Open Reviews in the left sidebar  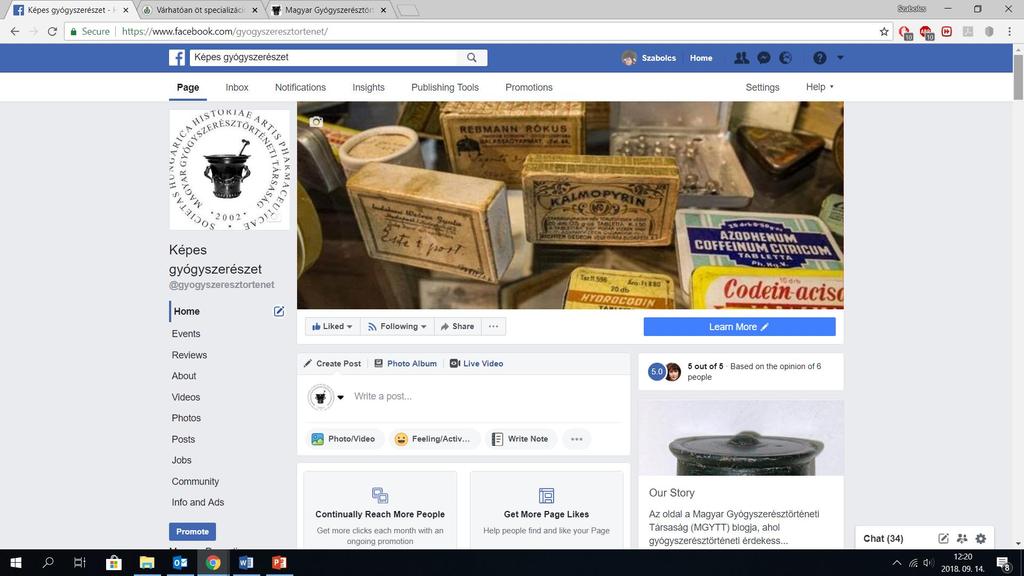tap(189, 355)
